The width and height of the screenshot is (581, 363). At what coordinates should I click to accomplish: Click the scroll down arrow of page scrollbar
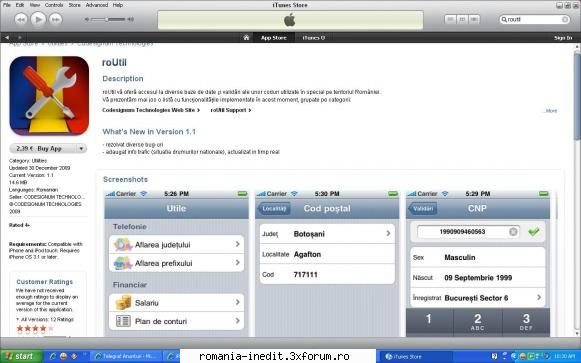point(577,333)
